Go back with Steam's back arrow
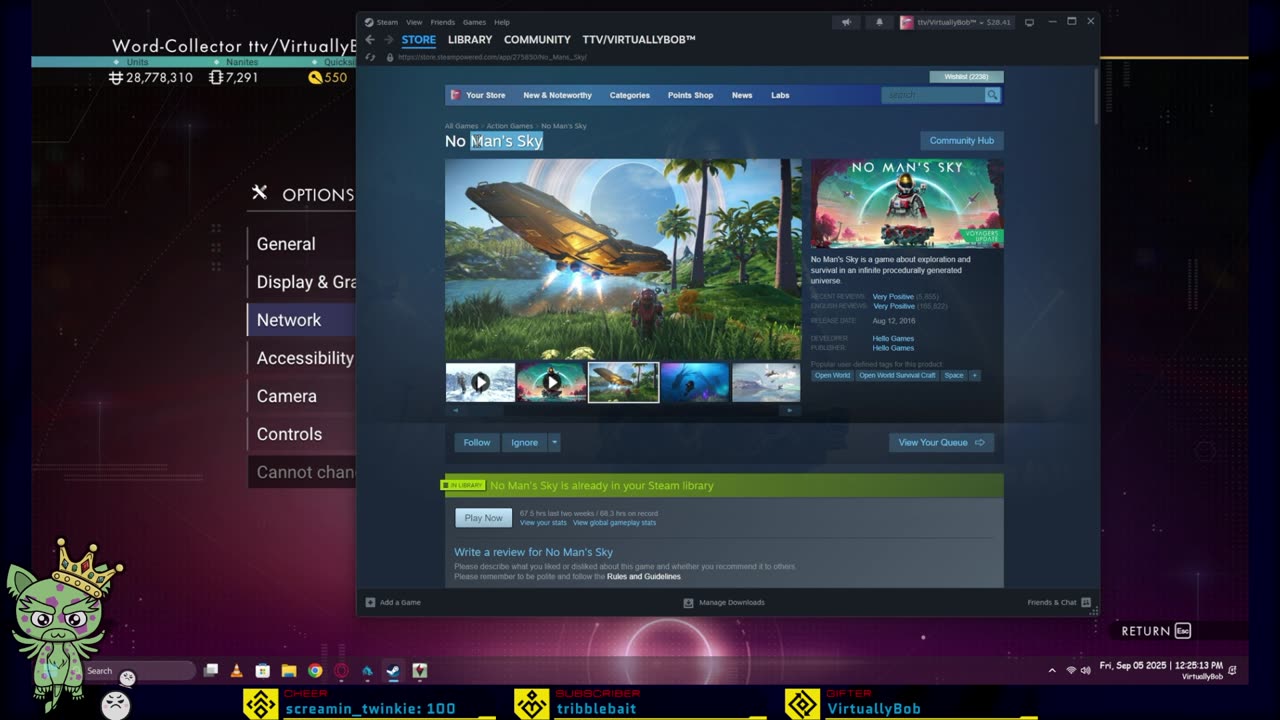This screenshot has width=1280, height=720. coord(370,40)
